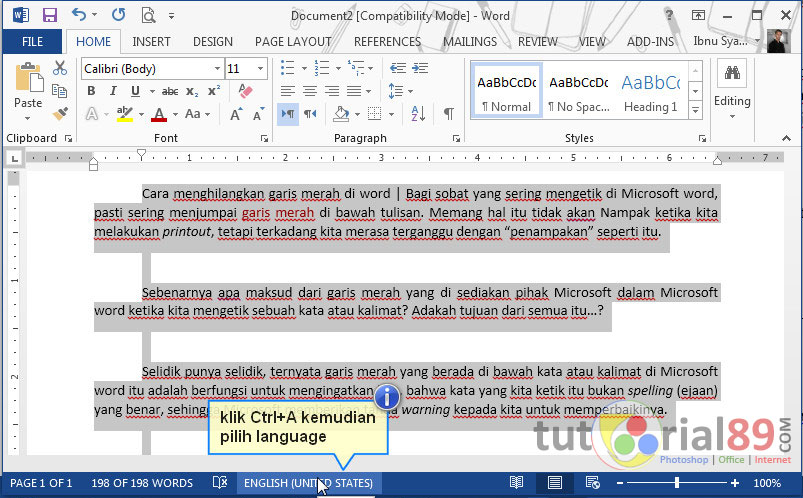Screen dimensions: 803x498
Task: Open the Numbering list dropdown arrow
Action: 338,68
